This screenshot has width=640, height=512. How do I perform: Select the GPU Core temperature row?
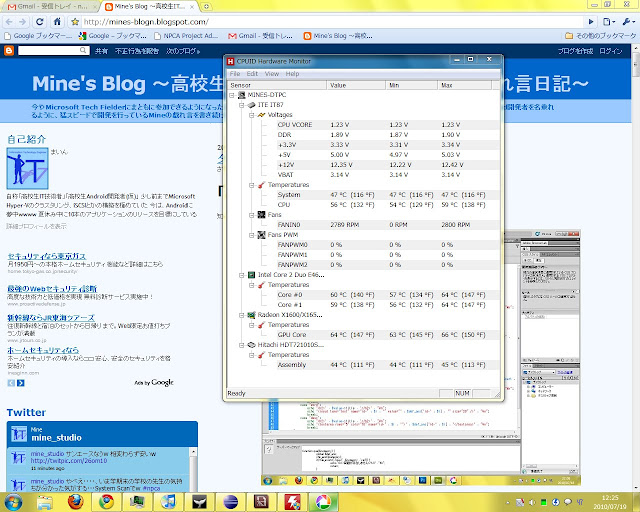pyautogui.click(x=388, y=335)
